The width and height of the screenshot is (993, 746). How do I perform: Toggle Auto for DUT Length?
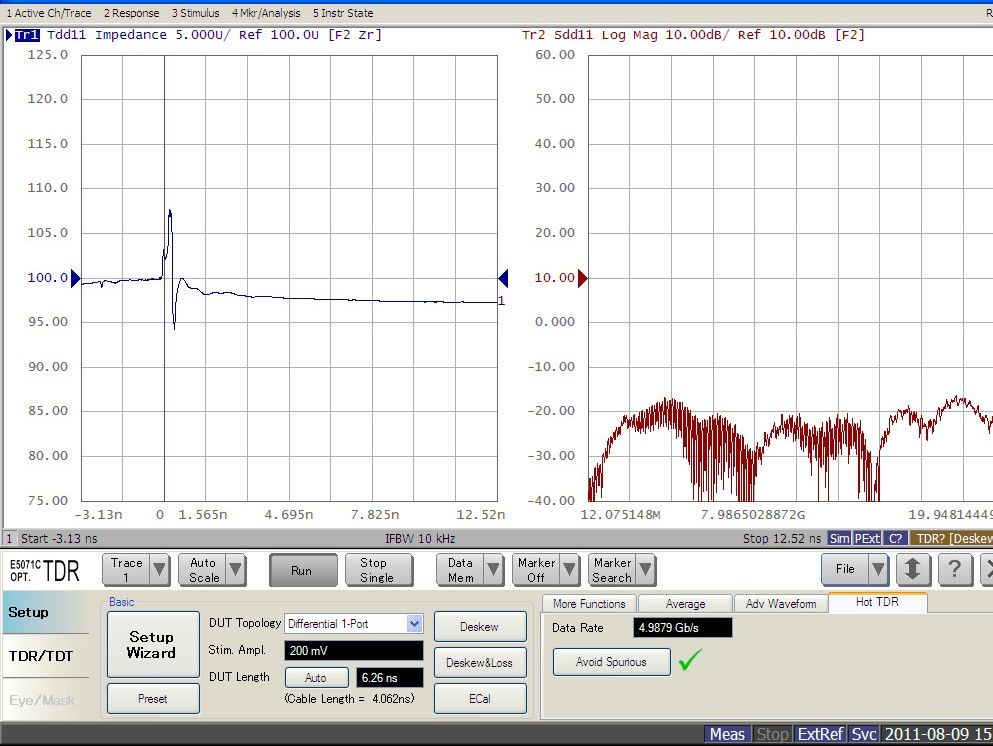click(315, 678)
